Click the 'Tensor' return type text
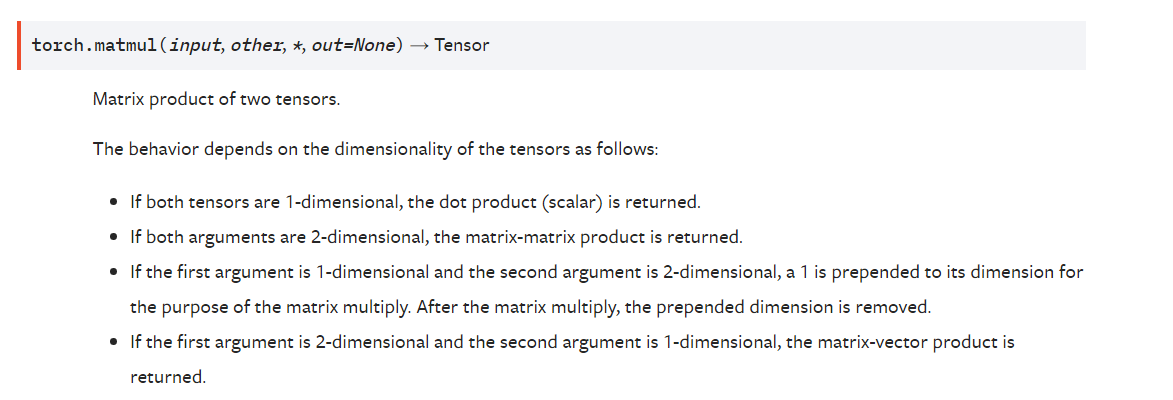This screenshot has width=1173, height=400. click(461, 45)
